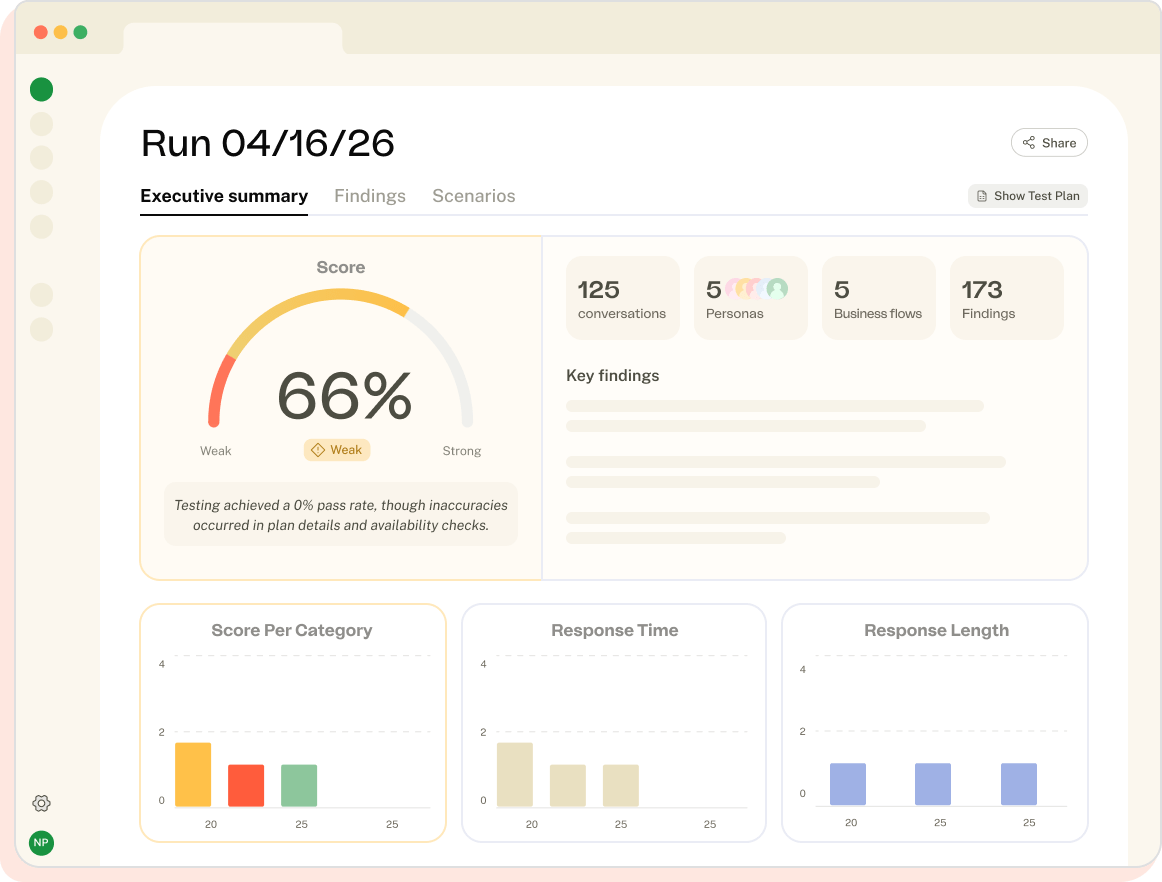Click the green circle sidebar icon
Image resolution: width=1162 pixels, height=882 pixels.
pyautogui.click(x=42, y=90)
